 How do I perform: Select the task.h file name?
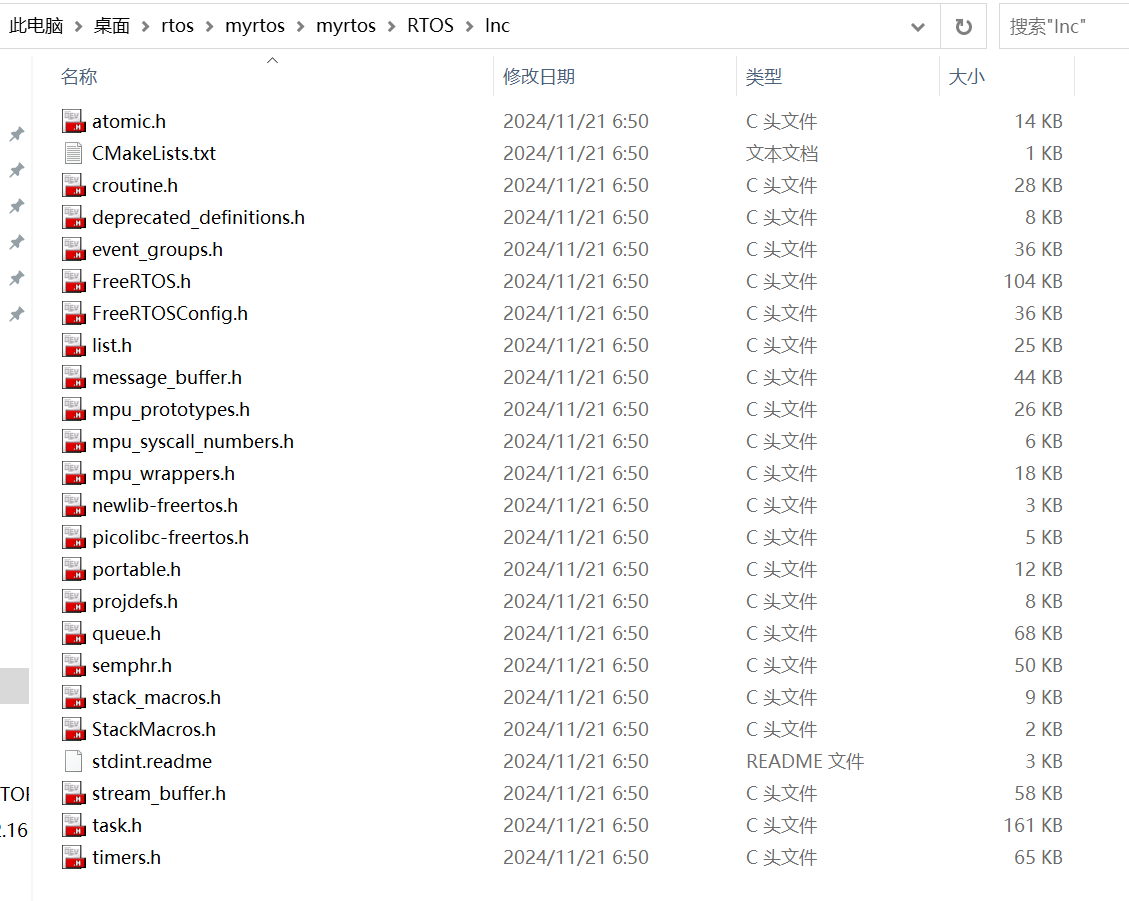[x=117, y=825]
